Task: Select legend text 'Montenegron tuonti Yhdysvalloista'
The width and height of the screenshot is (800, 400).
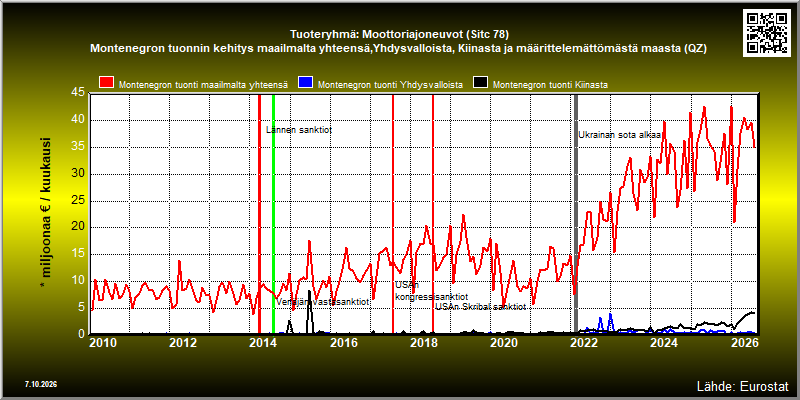Action: click(x=390, y=85)
